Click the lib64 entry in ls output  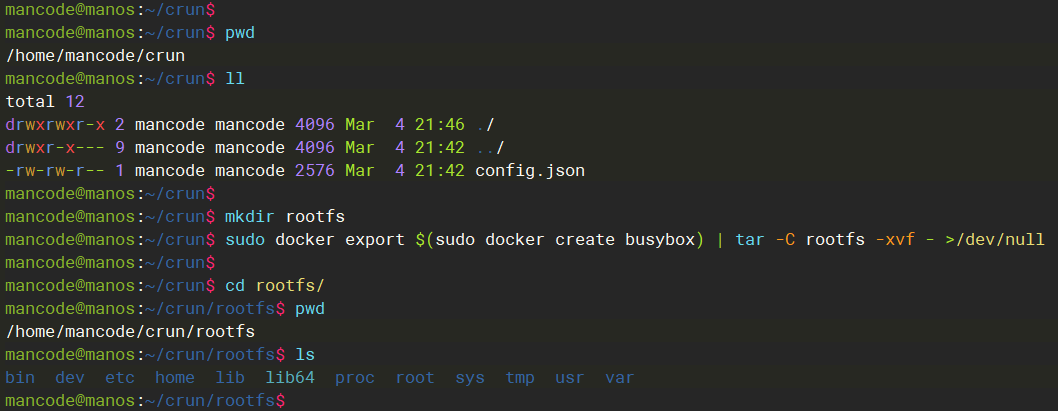pos(290,377)
